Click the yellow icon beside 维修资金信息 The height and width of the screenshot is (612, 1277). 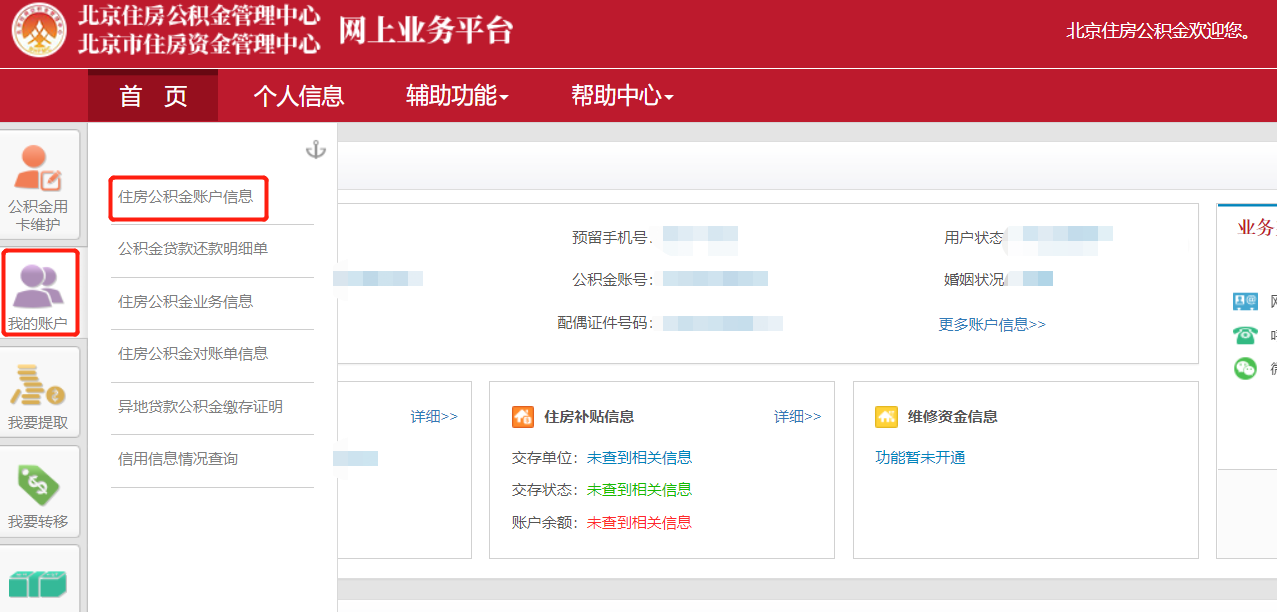click(x=885, y=416)
